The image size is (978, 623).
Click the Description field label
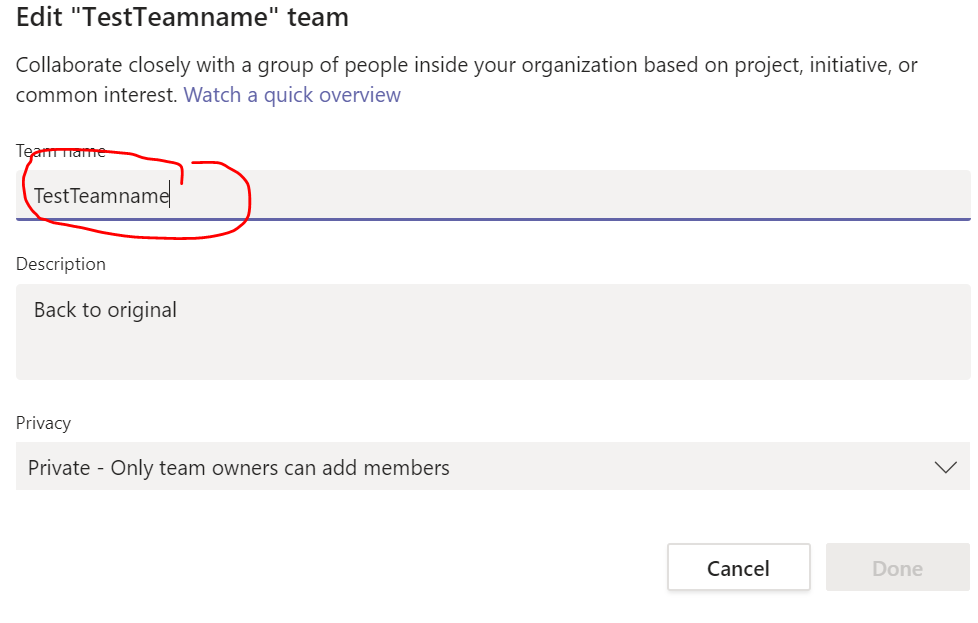(x=61, y=264)
